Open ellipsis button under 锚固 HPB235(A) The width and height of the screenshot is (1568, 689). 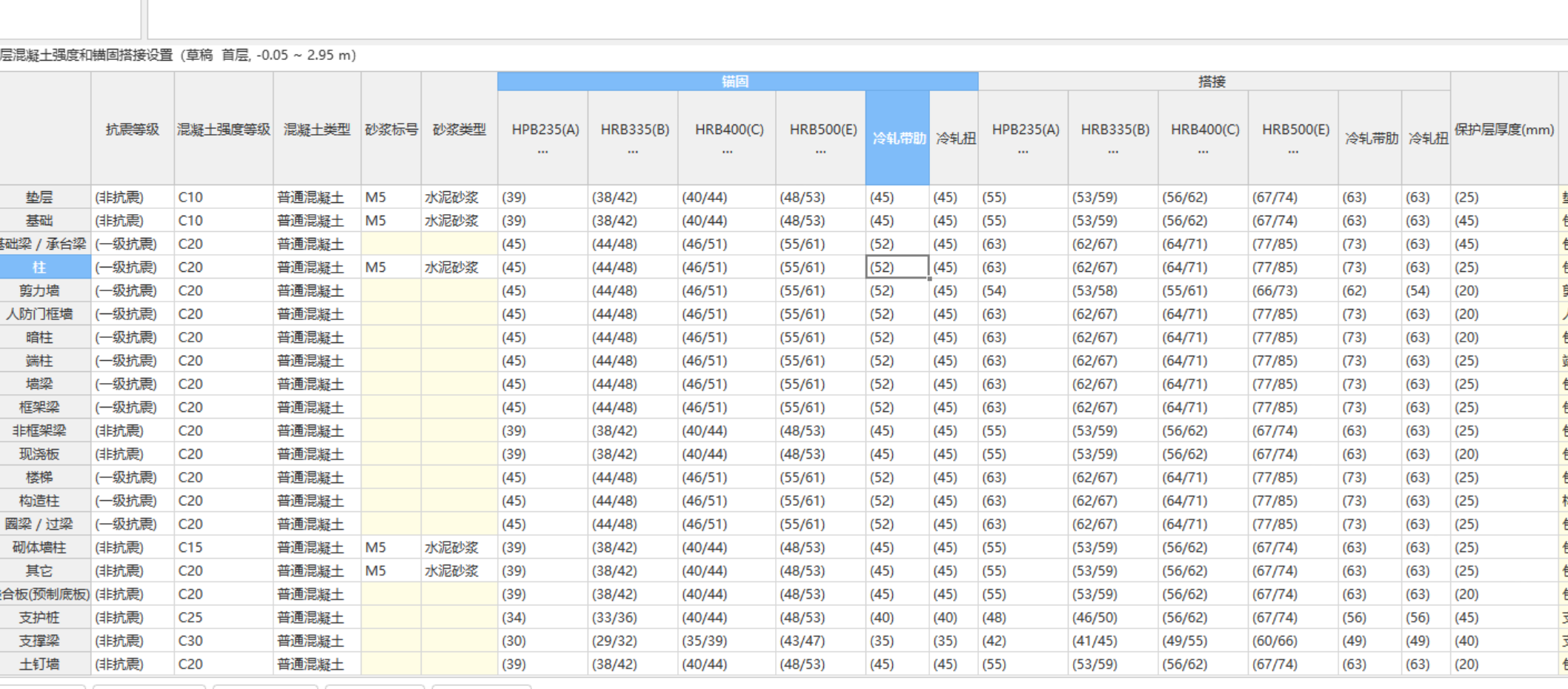(543, 151)
